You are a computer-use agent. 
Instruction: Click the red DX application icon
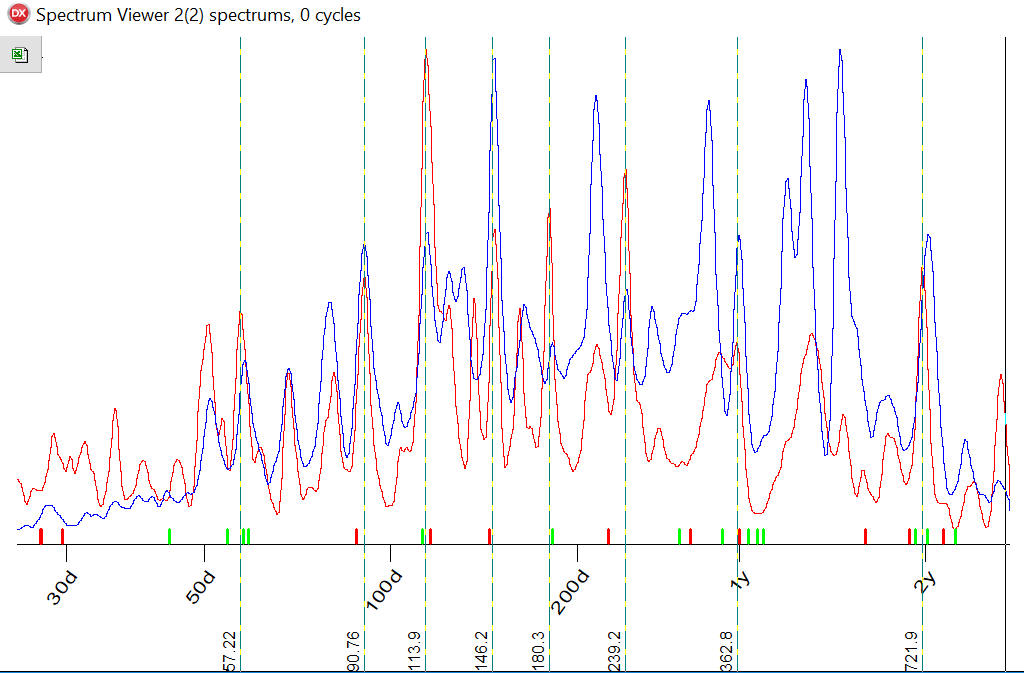[x=17, y=14]
